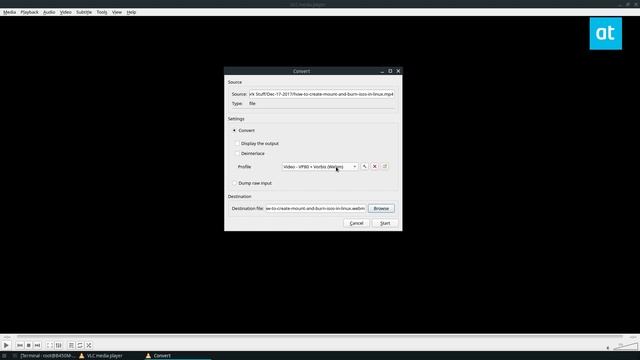The height and width of the screenshot is (360, 640).
Task: Adjust the volume slider
Action: click(x=625, y=347)
